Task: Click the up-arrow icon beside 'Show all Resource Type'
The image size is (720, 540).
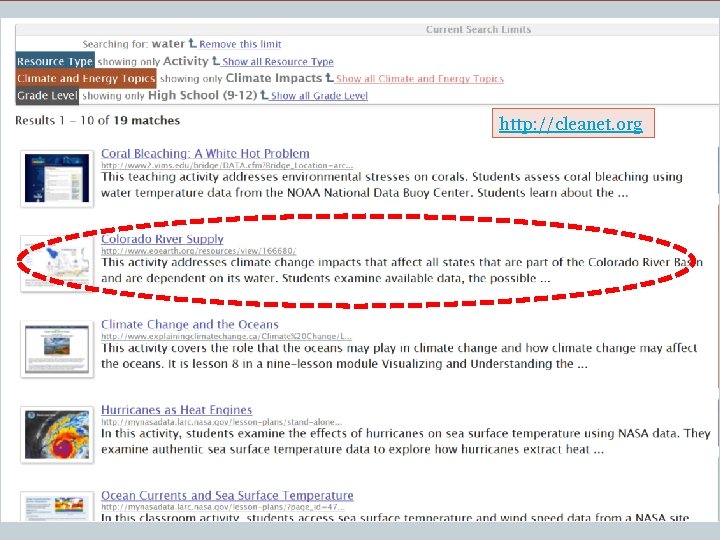Action: click(x=215, y=61)
